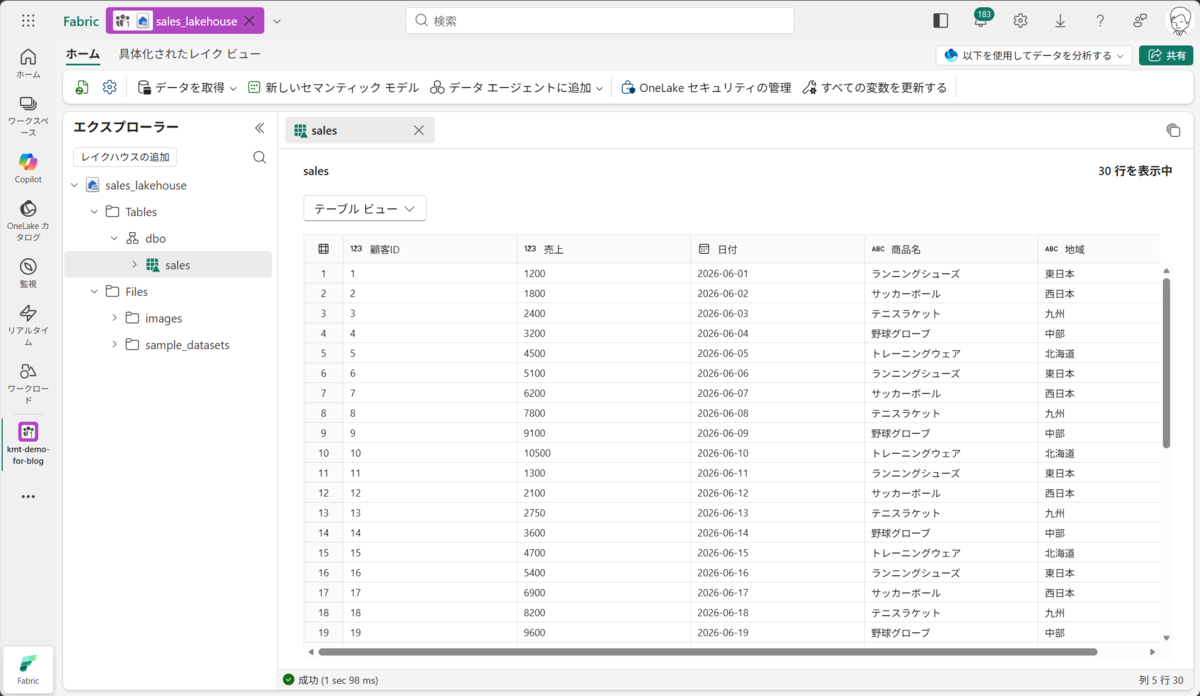Switch to the ホーム ribbon tab
Viewport: 1200px width, 696px height.
(x=83, y=54)
